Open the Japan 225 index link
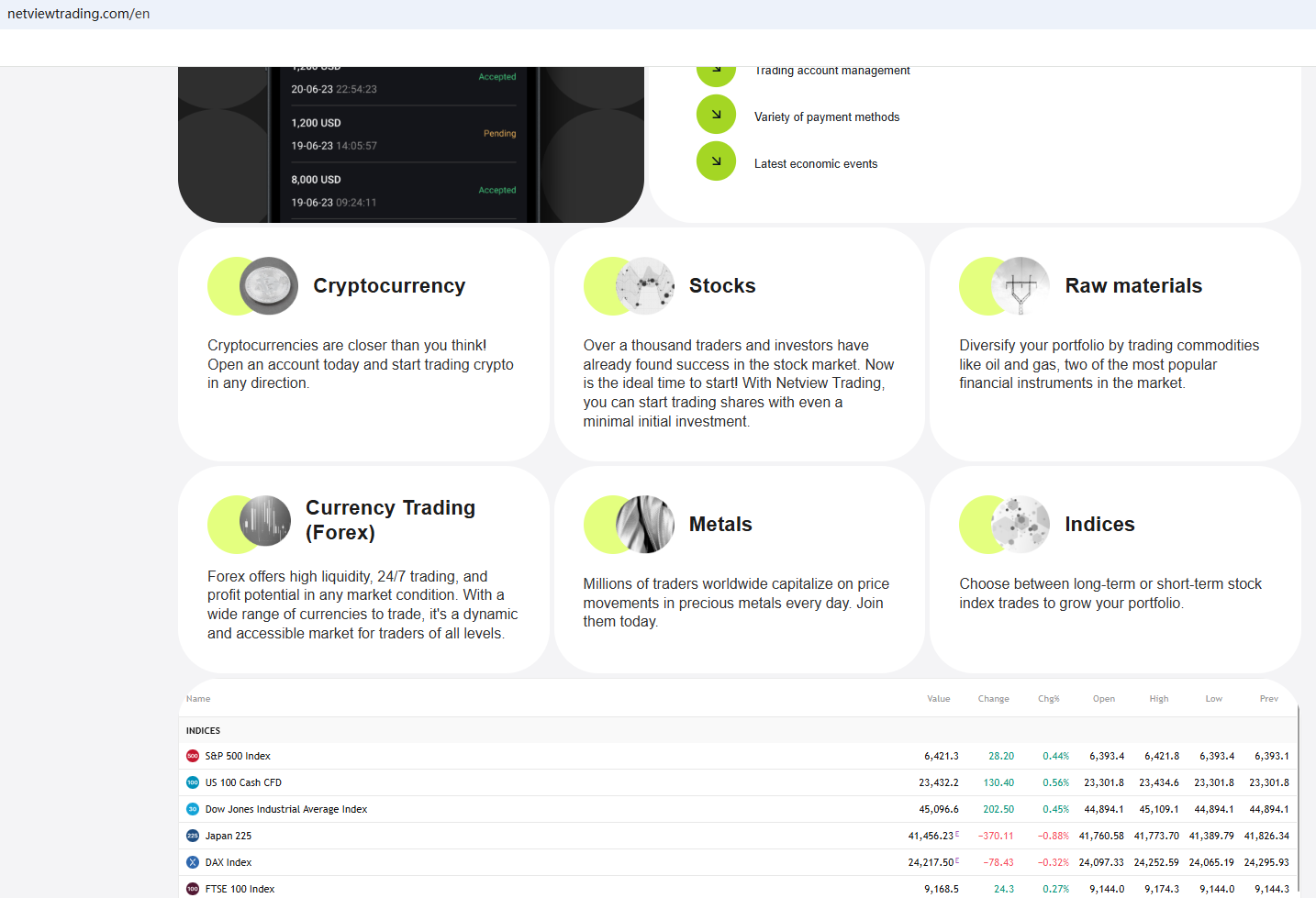1316x898 pixels. (x=229, y=836)
